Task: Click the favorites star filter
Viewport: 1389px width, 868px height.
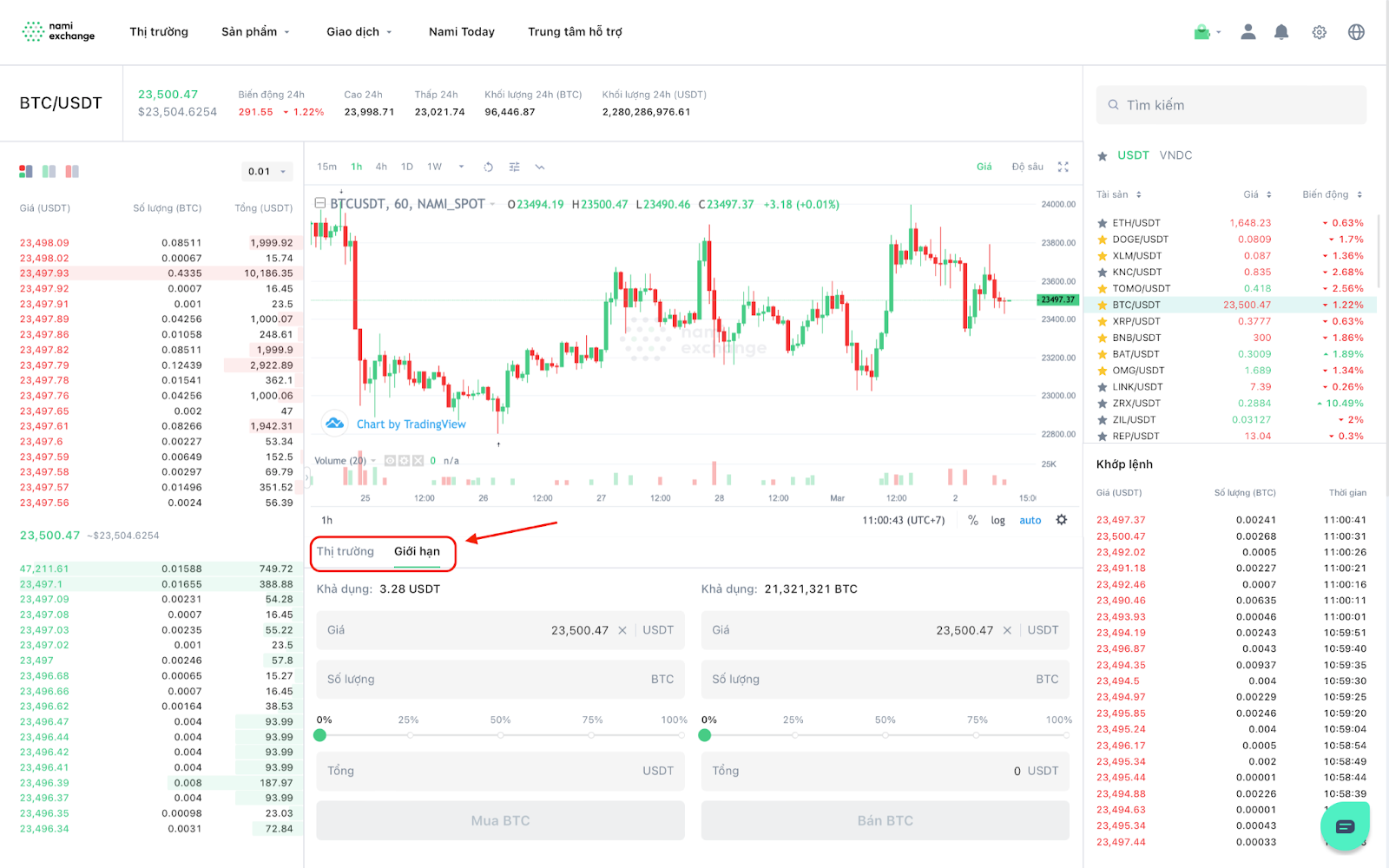Action: 1103,156
